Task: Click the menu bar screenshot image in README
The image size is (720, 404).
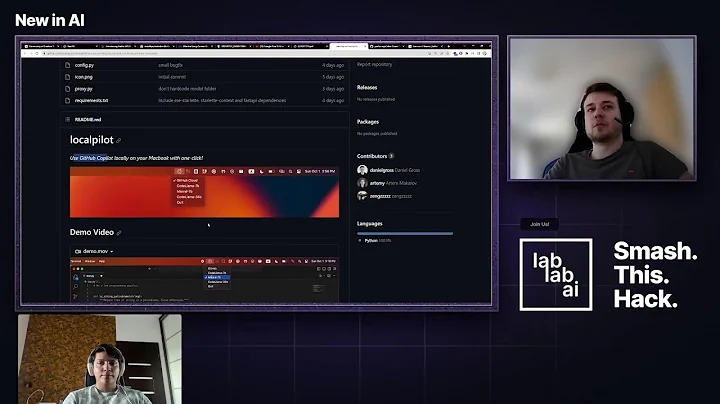Action: [204, 192]
